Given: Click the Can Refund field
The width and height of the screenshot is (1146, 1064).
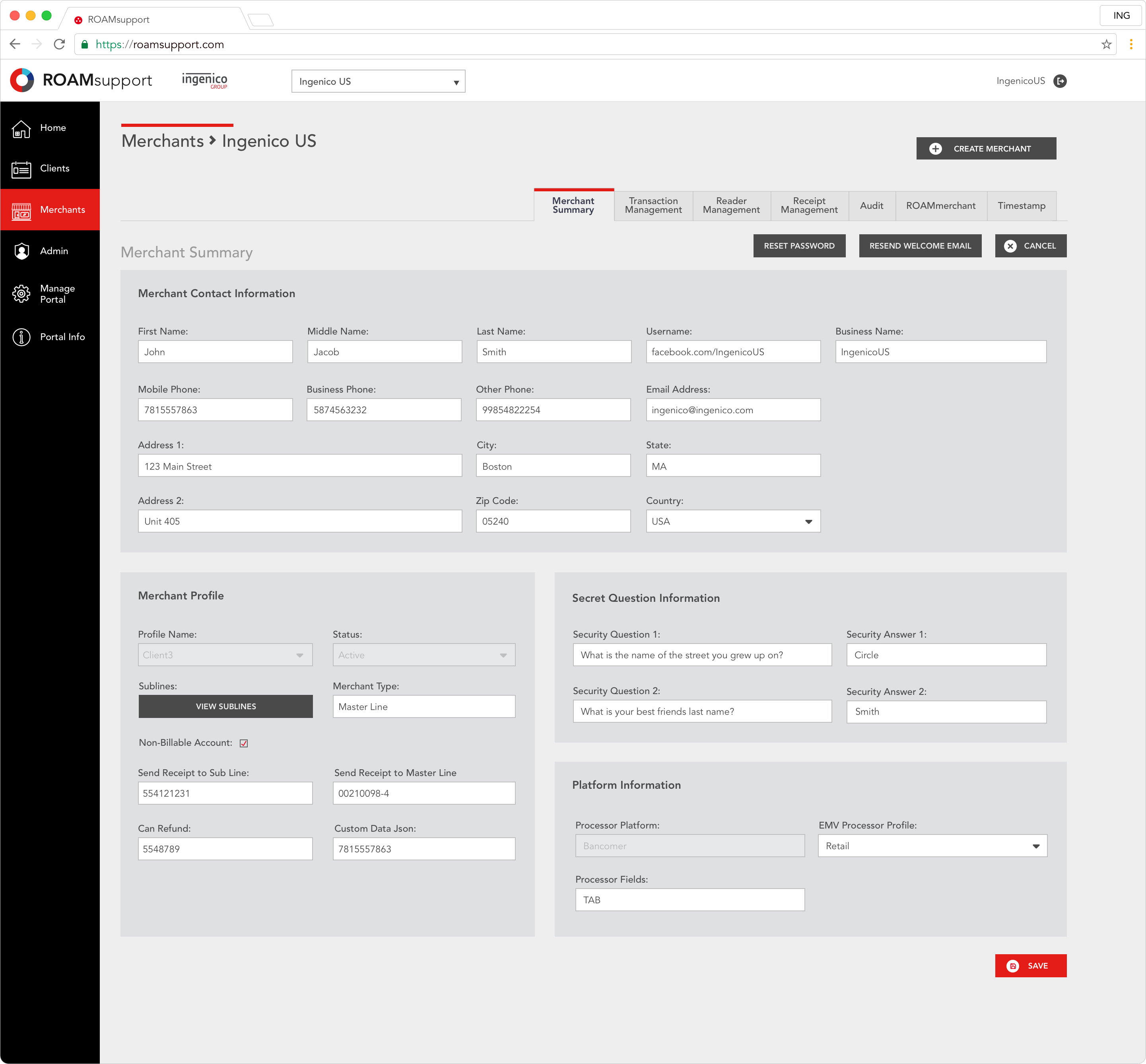Looking at the screenshot, I should coord(225,849).
